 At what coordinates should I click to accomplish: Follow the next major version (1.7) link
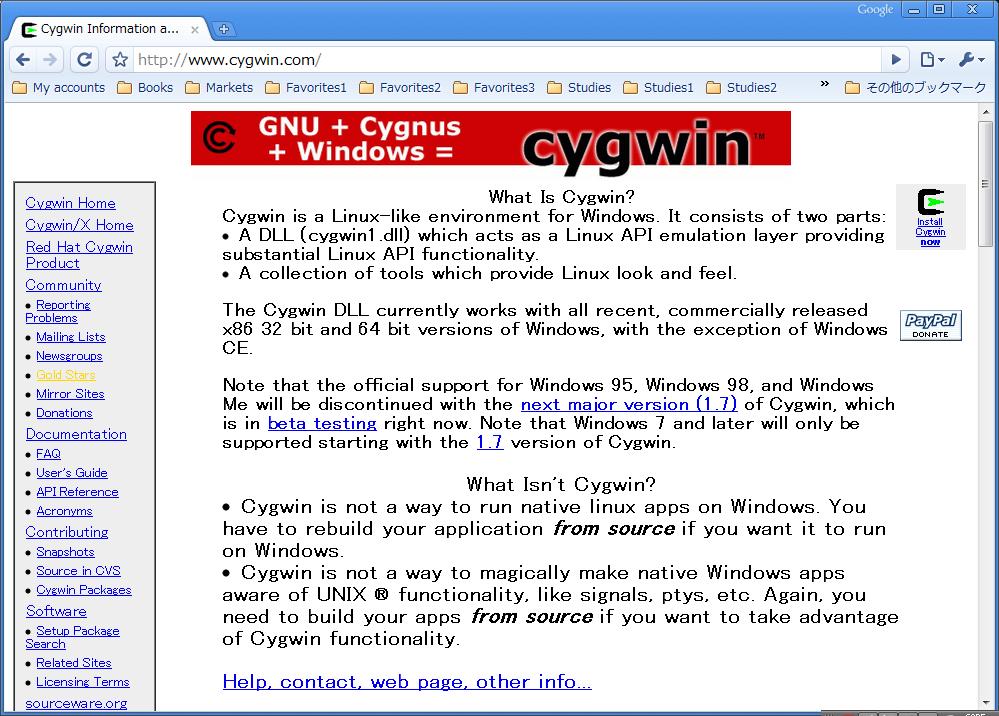[629, 405]
